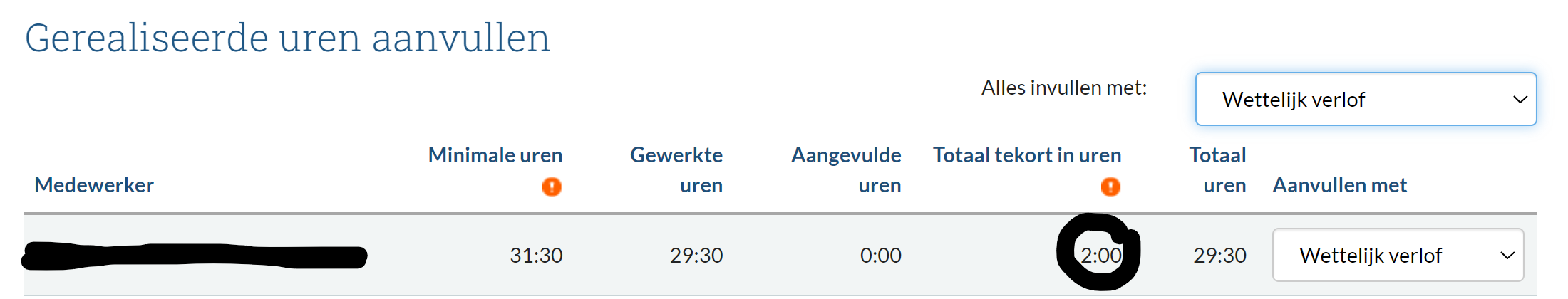Click the 29:30 value under Gewerkte uren

tap(696, 255)
